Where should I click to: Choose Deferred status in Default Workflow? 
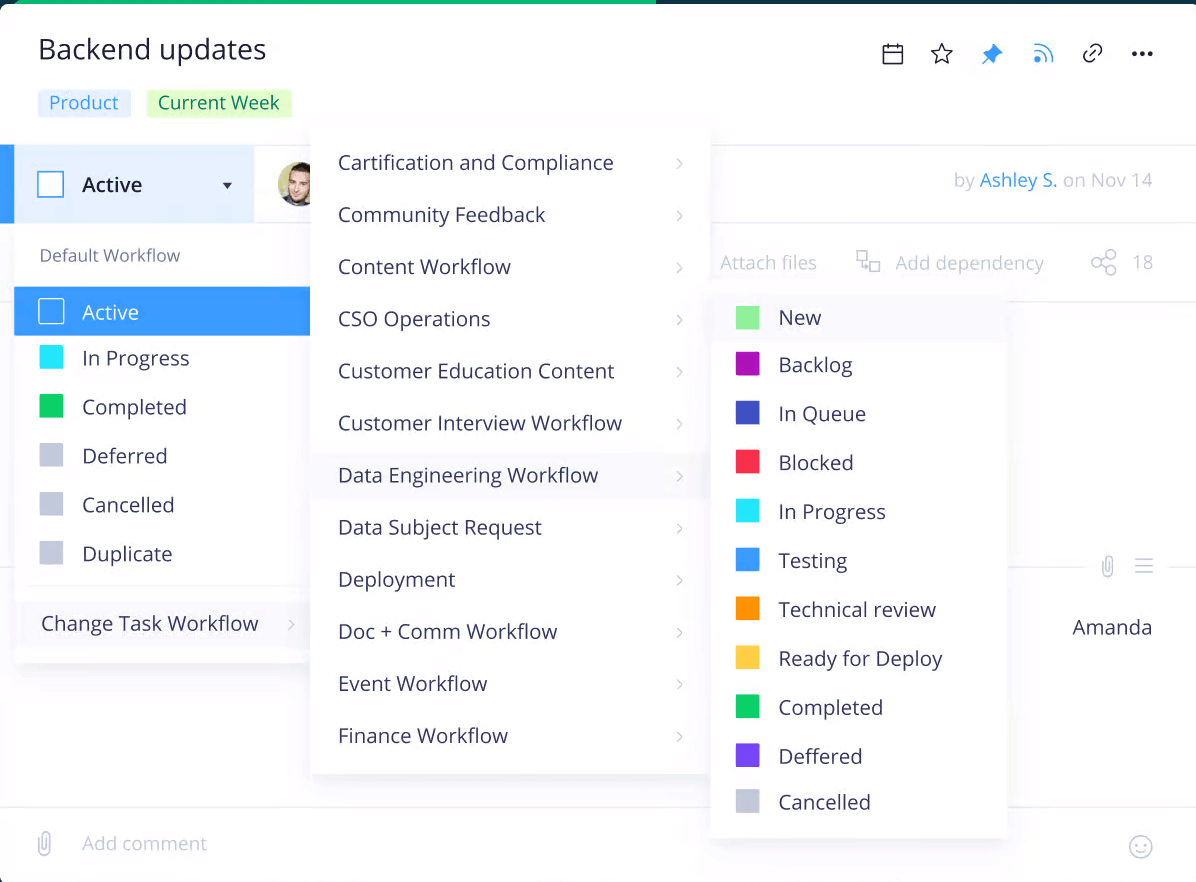162,455
